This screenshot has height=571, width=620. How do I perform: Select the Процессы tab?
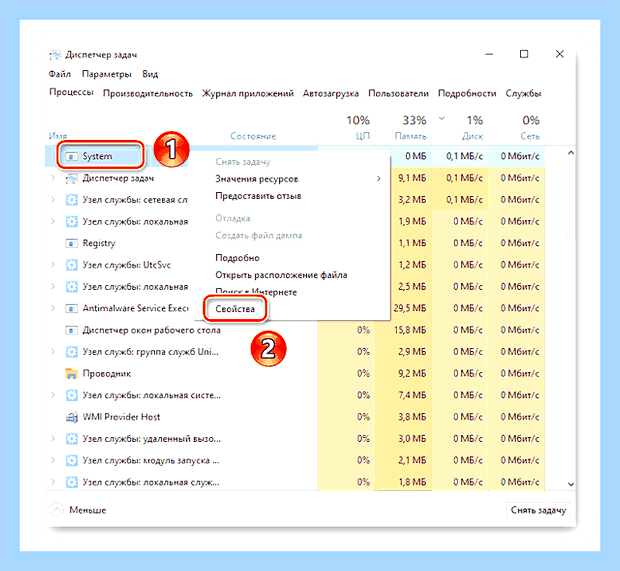[71, 92]
